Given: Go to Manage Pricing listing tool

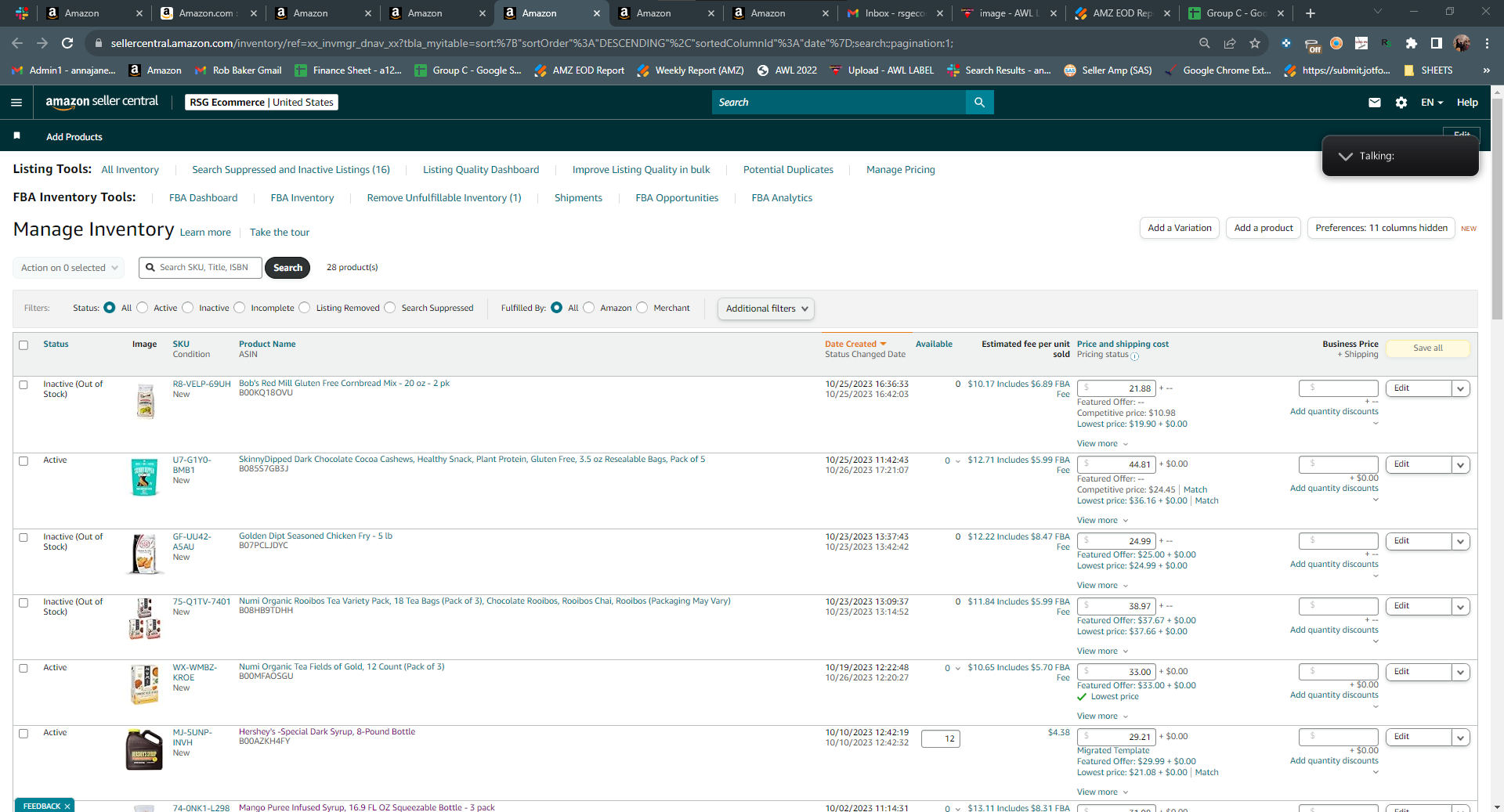Looking at the screenshot, I should pyautogui.click(x=900, y=170).
